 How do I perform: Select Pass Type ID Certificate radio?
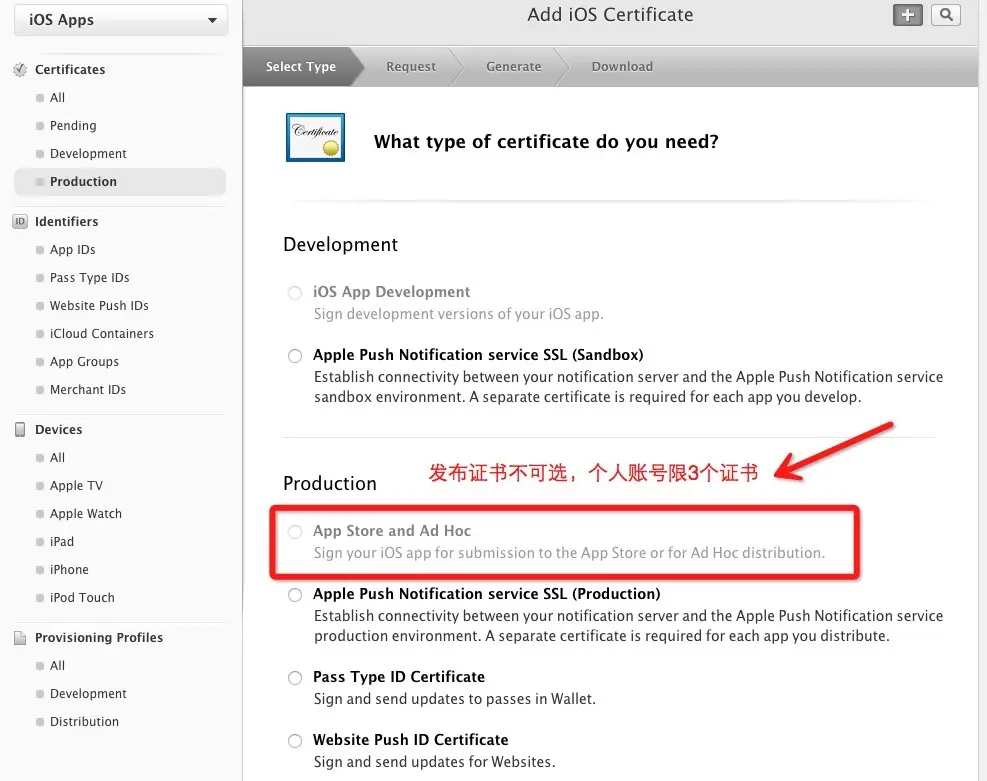(x=295, y=678)
